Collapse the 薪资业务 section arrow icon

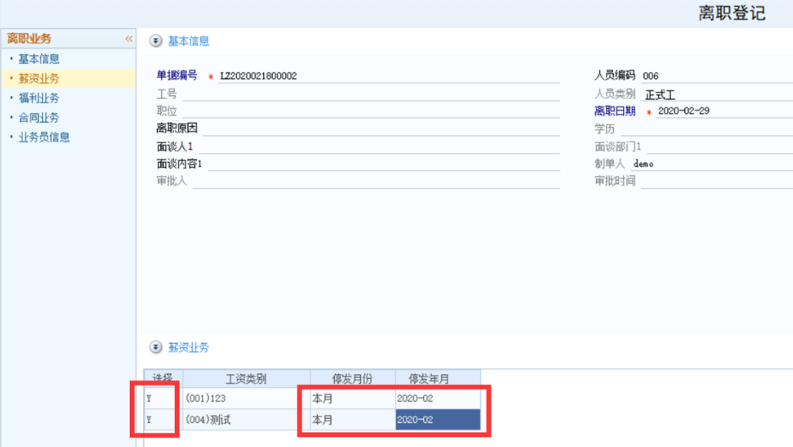156,347
